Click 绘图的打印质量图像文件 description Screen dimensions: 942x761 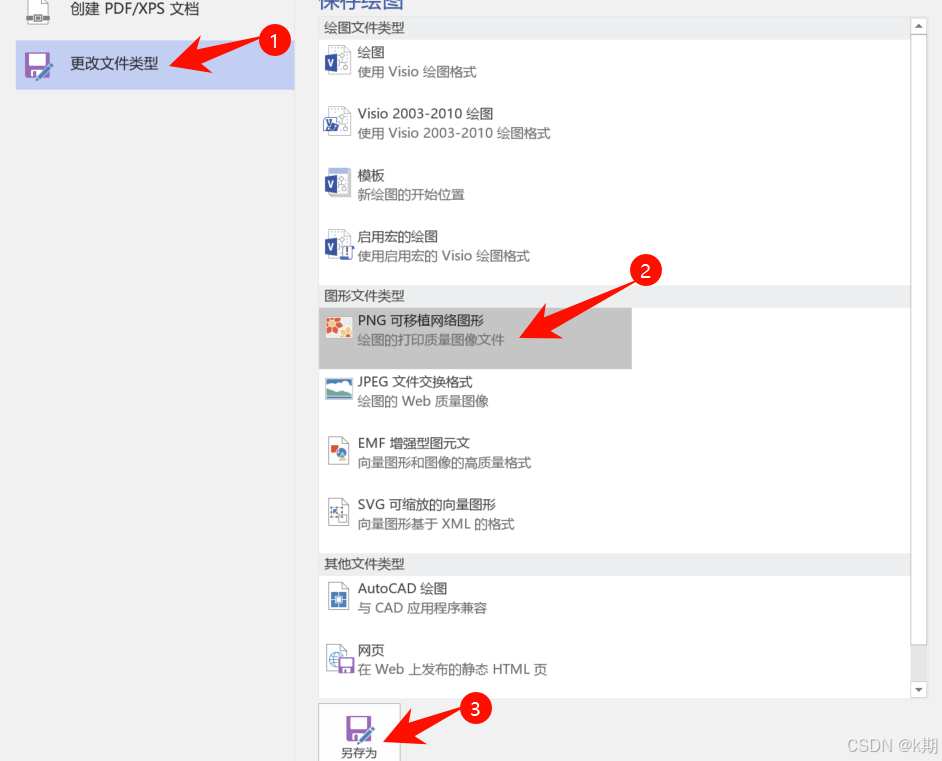click(x=431, y=340)
